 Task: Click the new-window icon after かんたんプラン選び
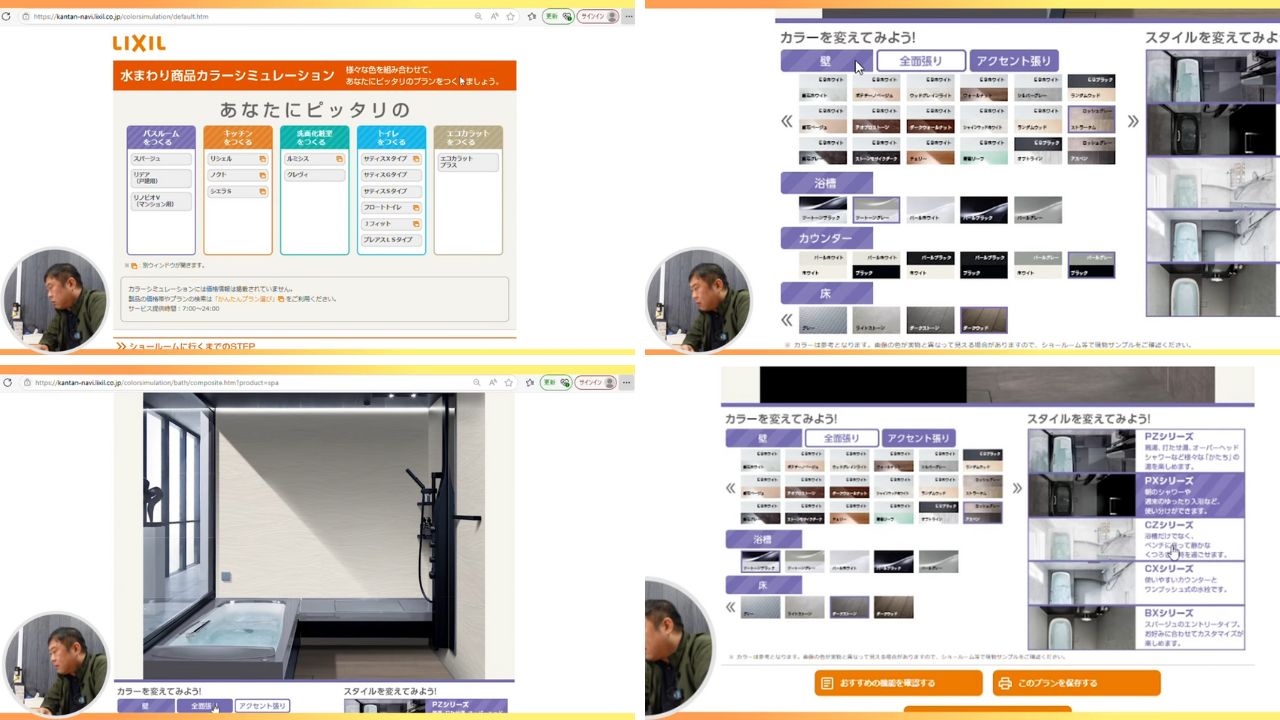tap(281, 299)
